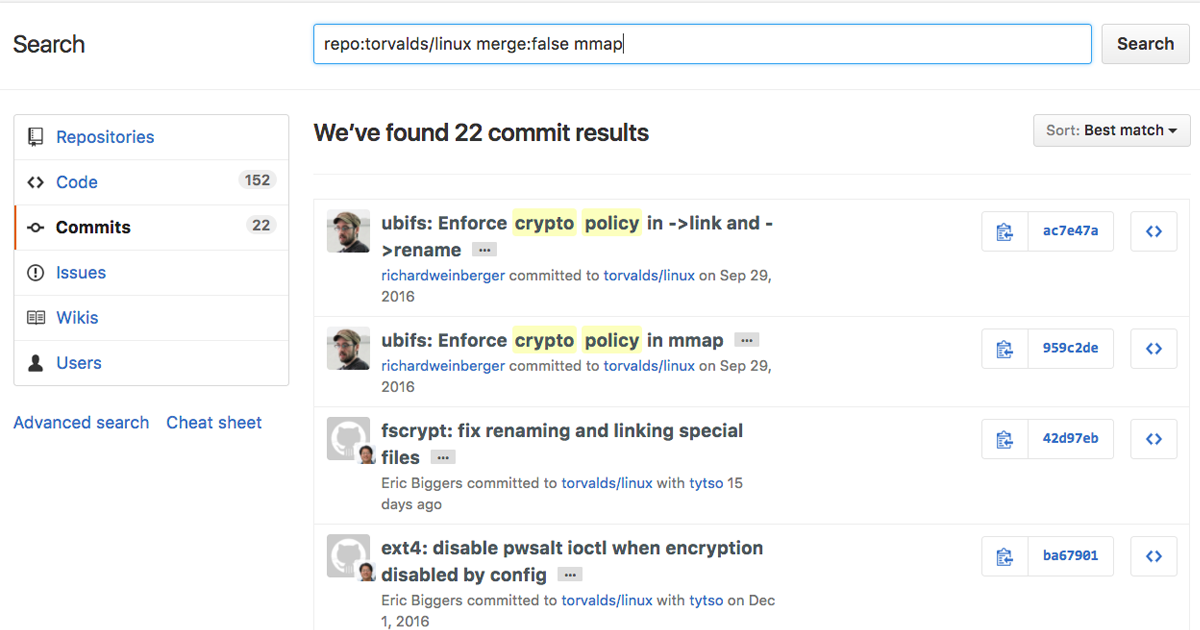The height and width of the screenshot is (630, 1200).
Task: Open Advanced search
Action: tap(81, 422)
